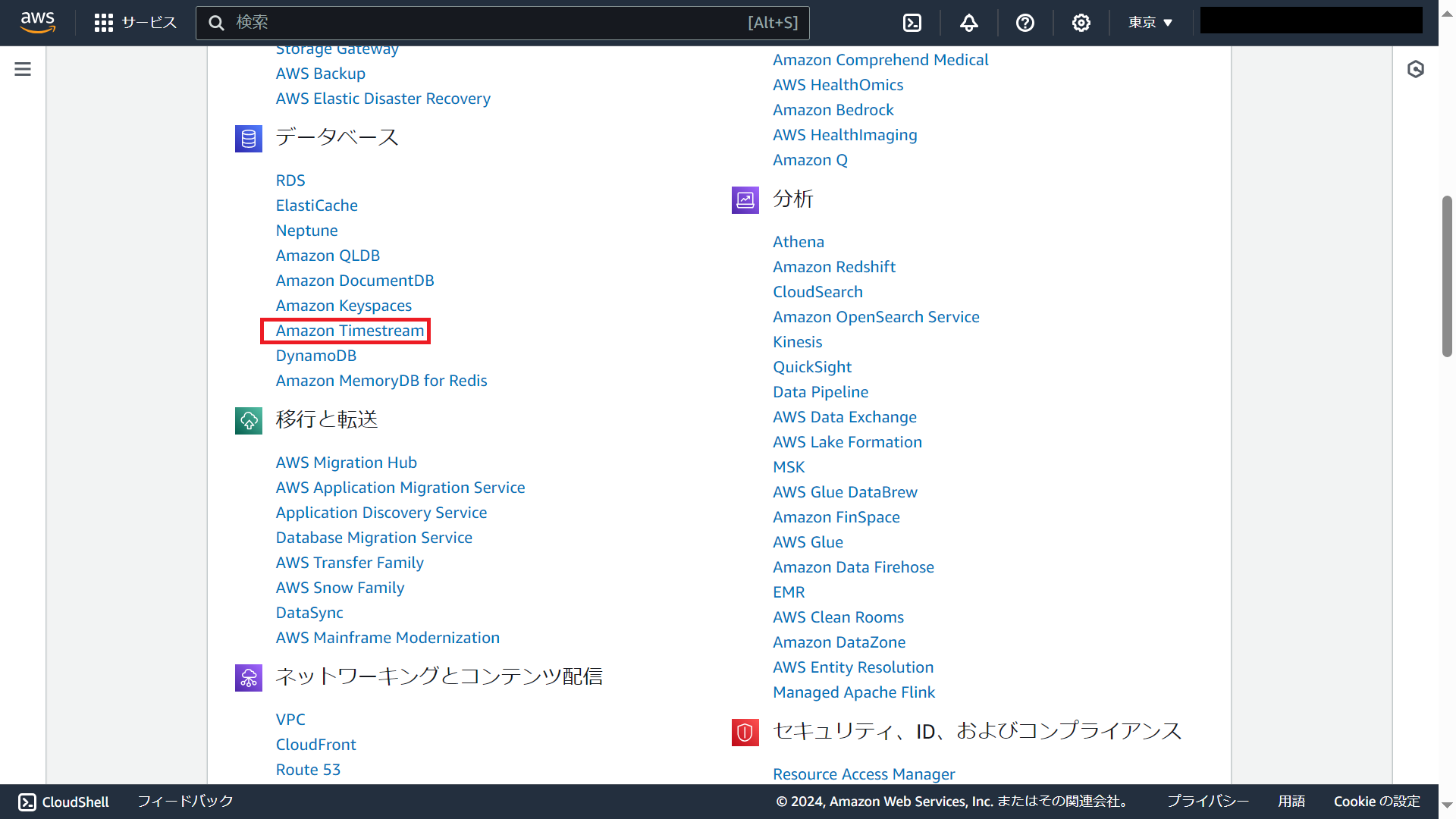The width and height of the screenshot is (1456, 819).
Task: Click the 移行と転送 category icon
Action: [248, 421]
